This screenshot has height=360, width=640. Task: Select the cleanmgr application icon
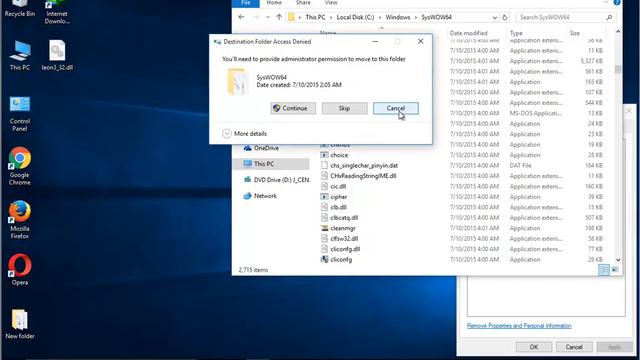324,228
